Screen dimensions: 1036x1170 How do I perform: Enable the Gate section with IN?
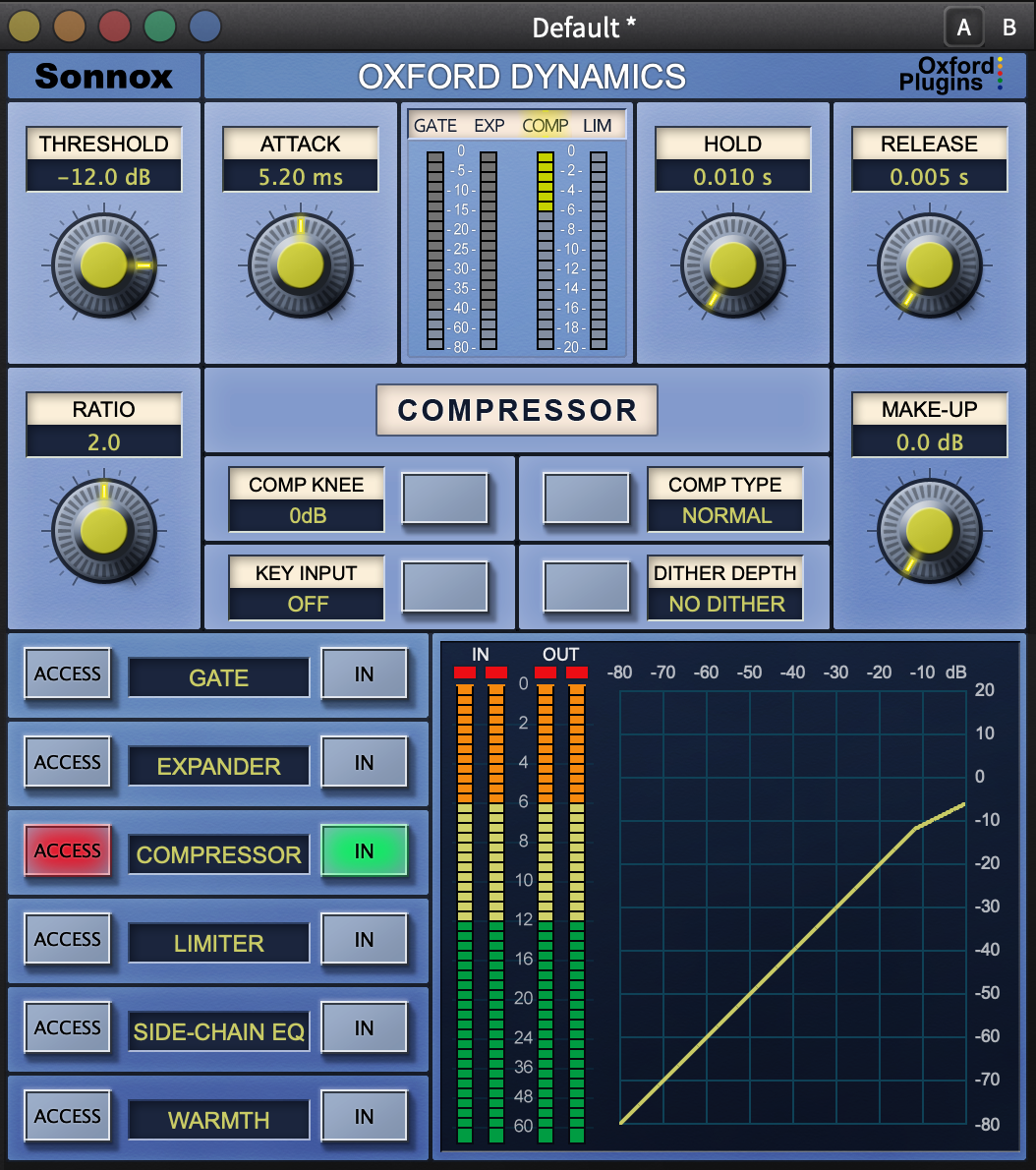tap(364, 674)
